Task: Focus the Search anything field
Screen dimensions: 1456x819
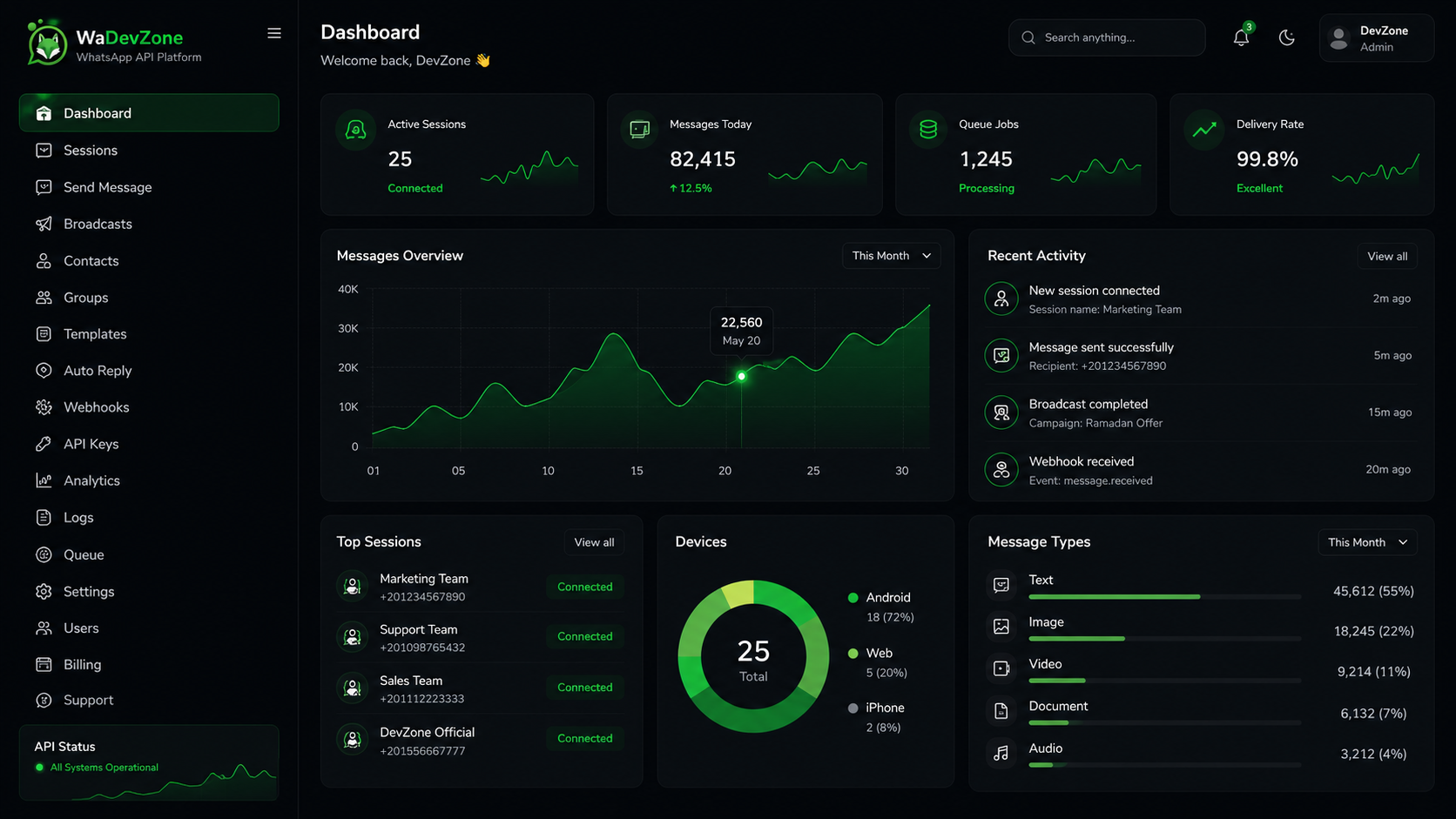Action: (1107, 37)
